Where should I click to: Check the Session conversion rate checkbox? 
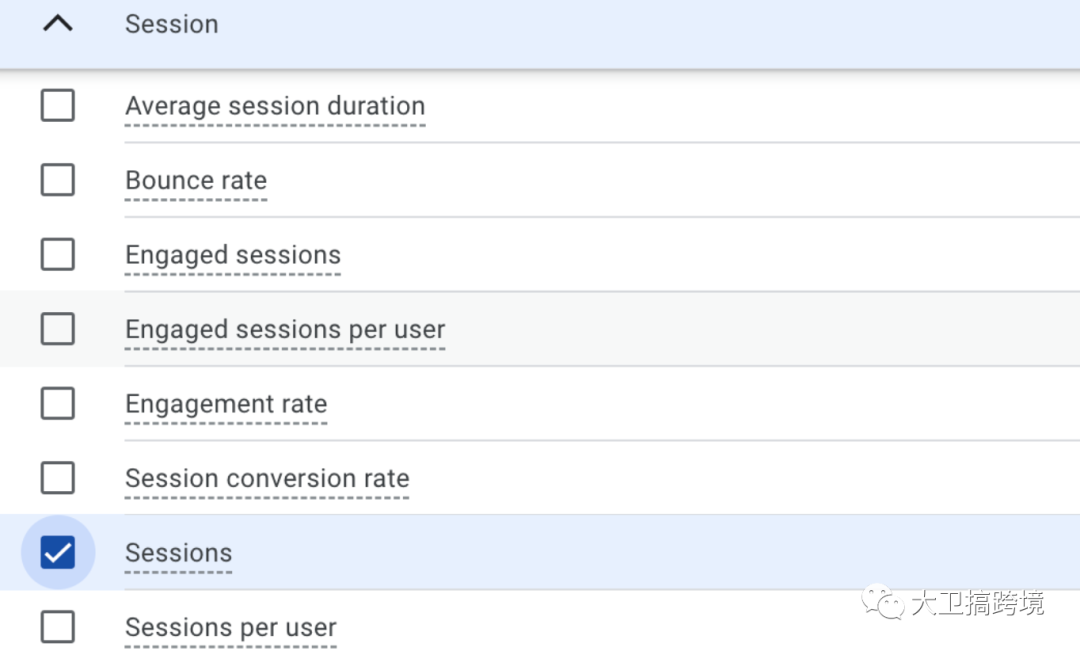tap(58, 478)
